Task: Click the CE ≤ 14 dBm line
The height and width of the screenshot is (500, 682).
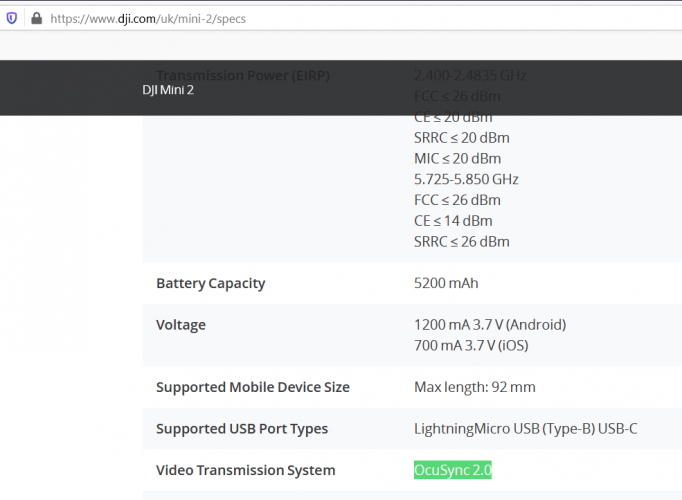Action: click(x=452, y=221)
